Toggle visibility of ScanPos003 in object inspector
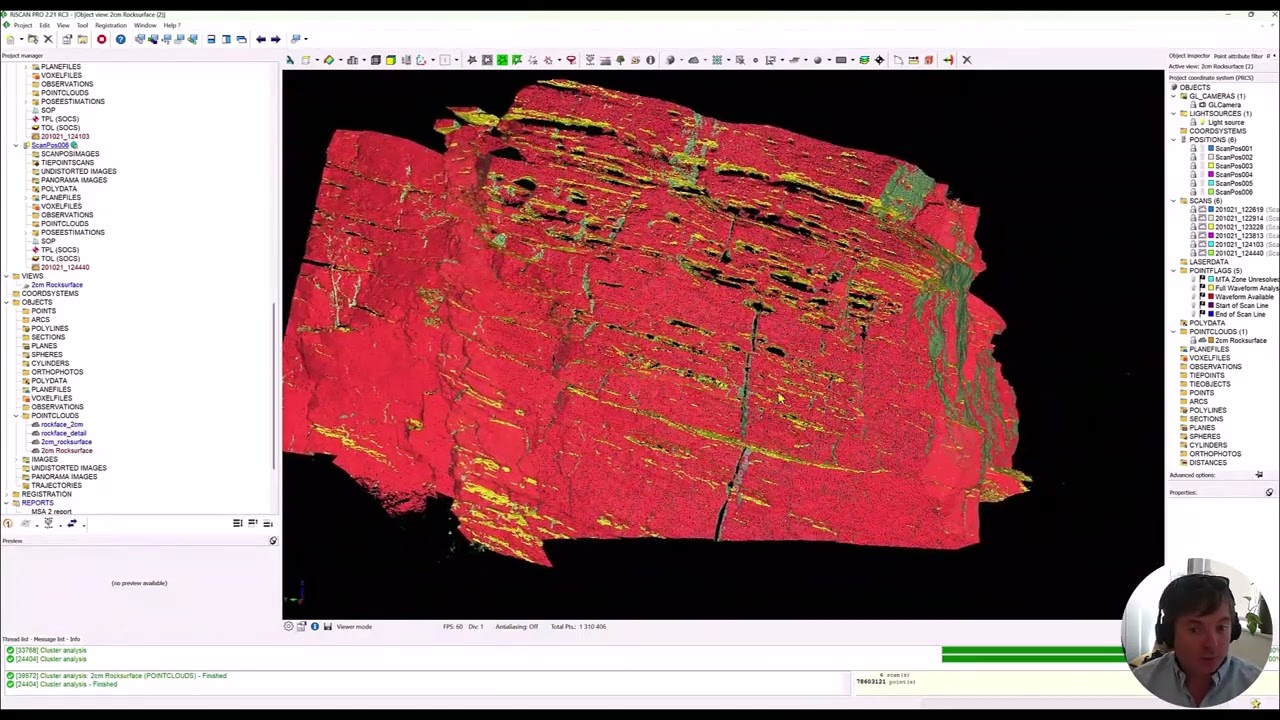The height and width of the screenshot is (720, 1280). click(1202, 166)
